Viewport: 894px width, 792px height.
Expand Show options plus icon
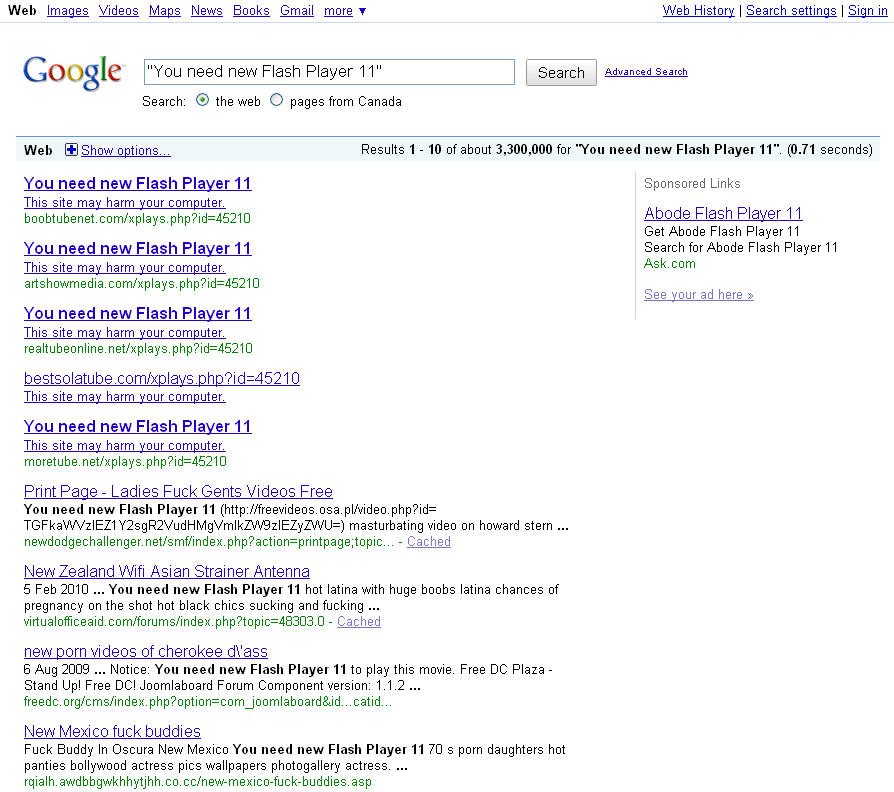71,150
